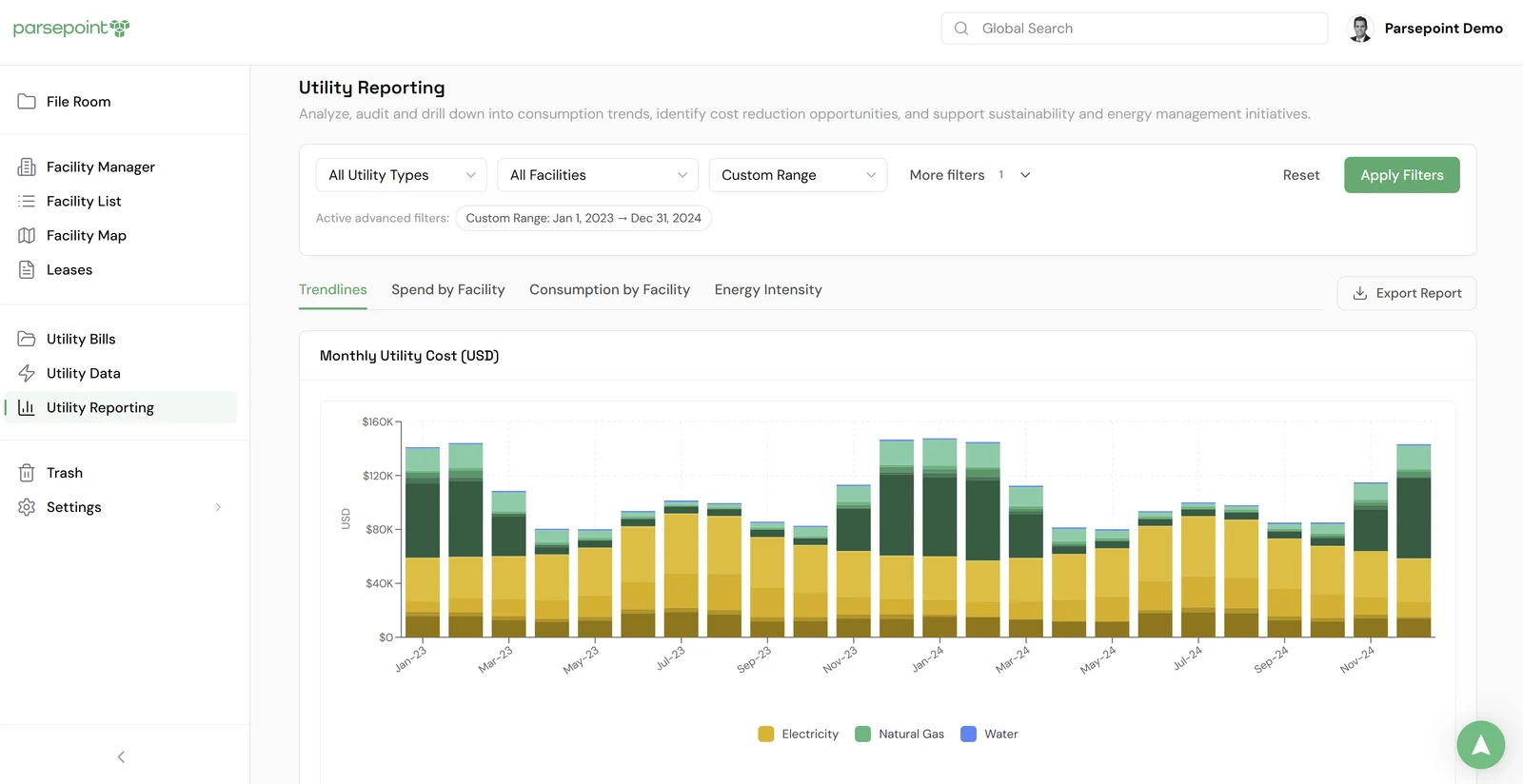Click the Facility Map icon
This screenshot has width=1523, height=784.
(27, 235)
